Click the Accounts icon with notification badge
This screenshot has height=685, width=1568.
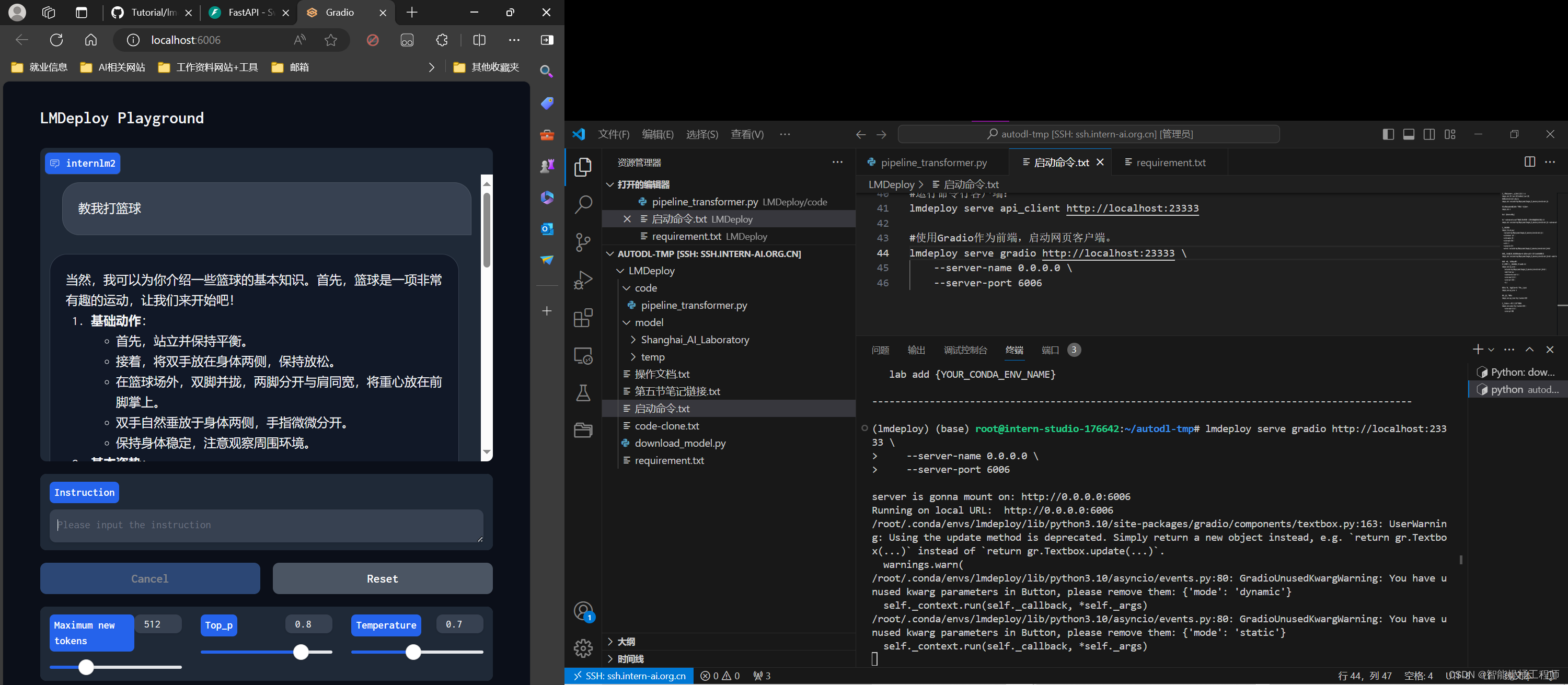[x=583, y=611]
